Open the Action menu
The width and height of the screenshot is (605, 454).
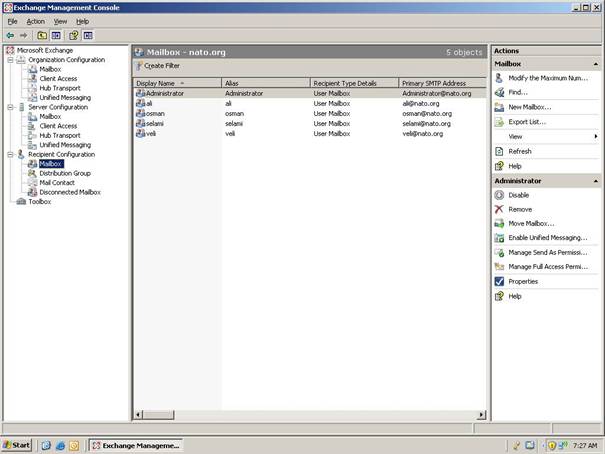pyautogui.click(x=36, y=21)
